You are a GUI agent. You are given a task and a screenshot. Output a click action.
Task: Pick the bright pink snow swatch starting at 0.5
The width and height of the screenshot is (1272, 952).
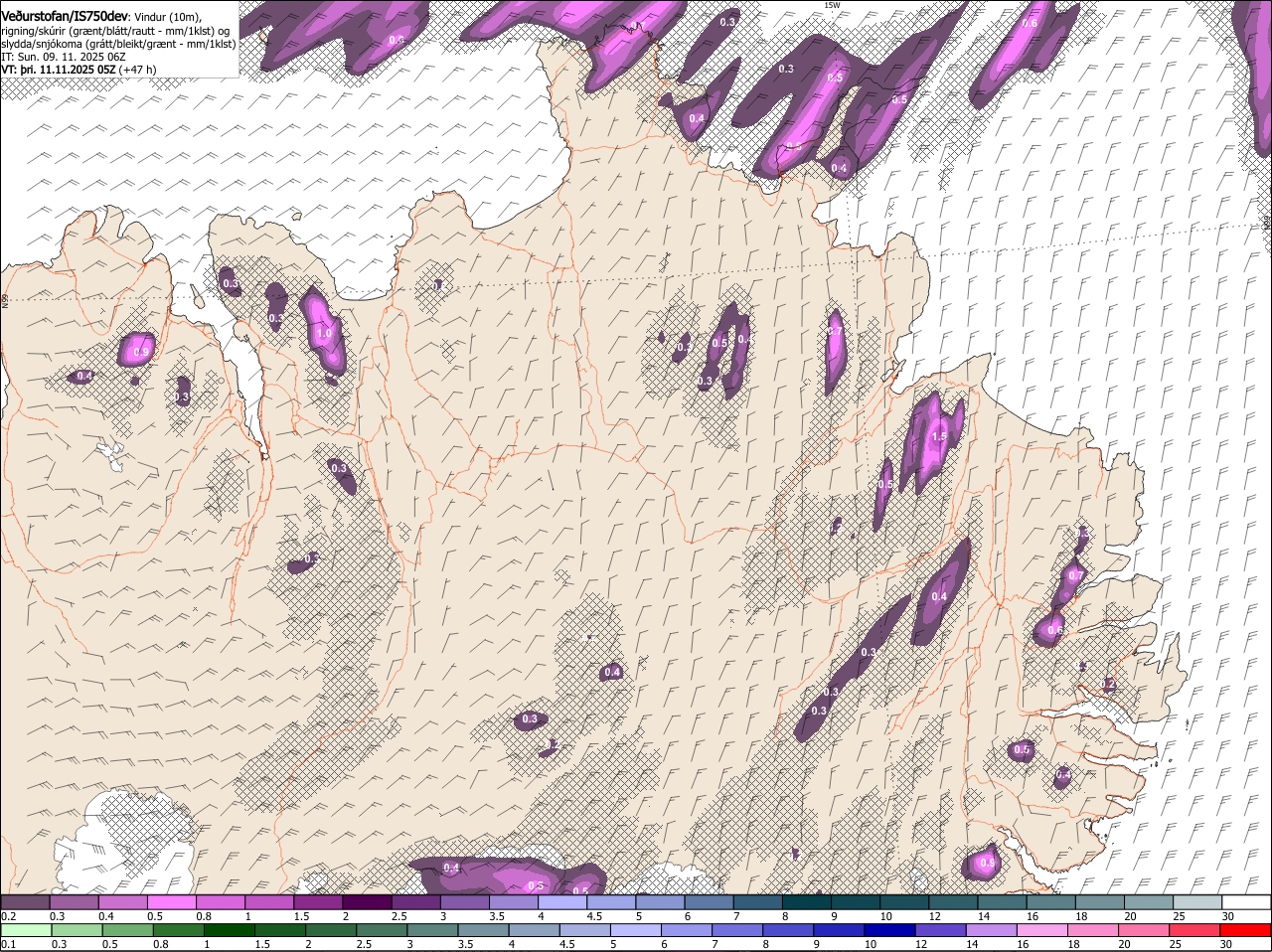(171, 901)
